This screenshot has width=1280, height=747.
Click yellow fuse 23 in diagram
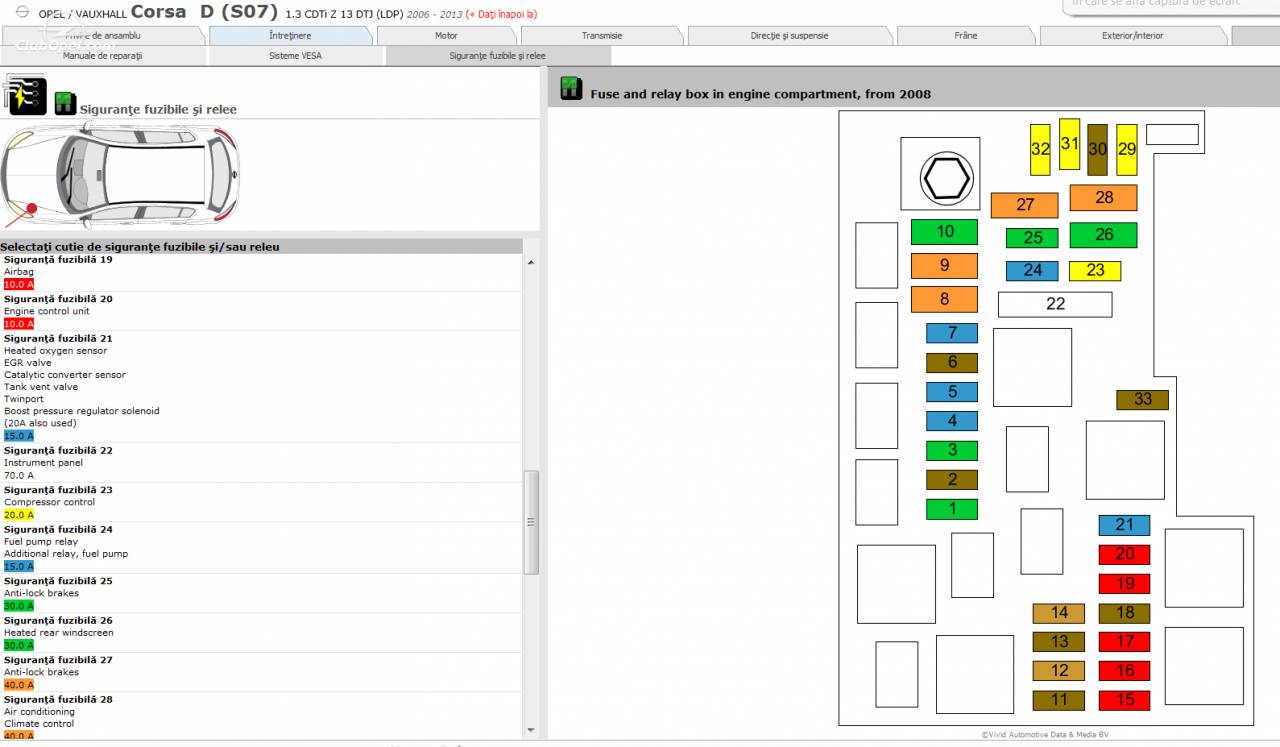point(1095,270)
